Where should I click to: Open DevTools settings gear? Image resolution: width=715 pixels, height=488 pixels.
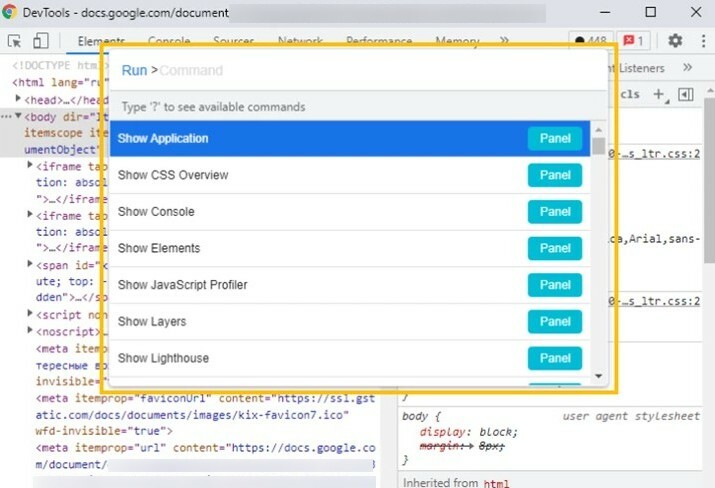pos(675,41)
